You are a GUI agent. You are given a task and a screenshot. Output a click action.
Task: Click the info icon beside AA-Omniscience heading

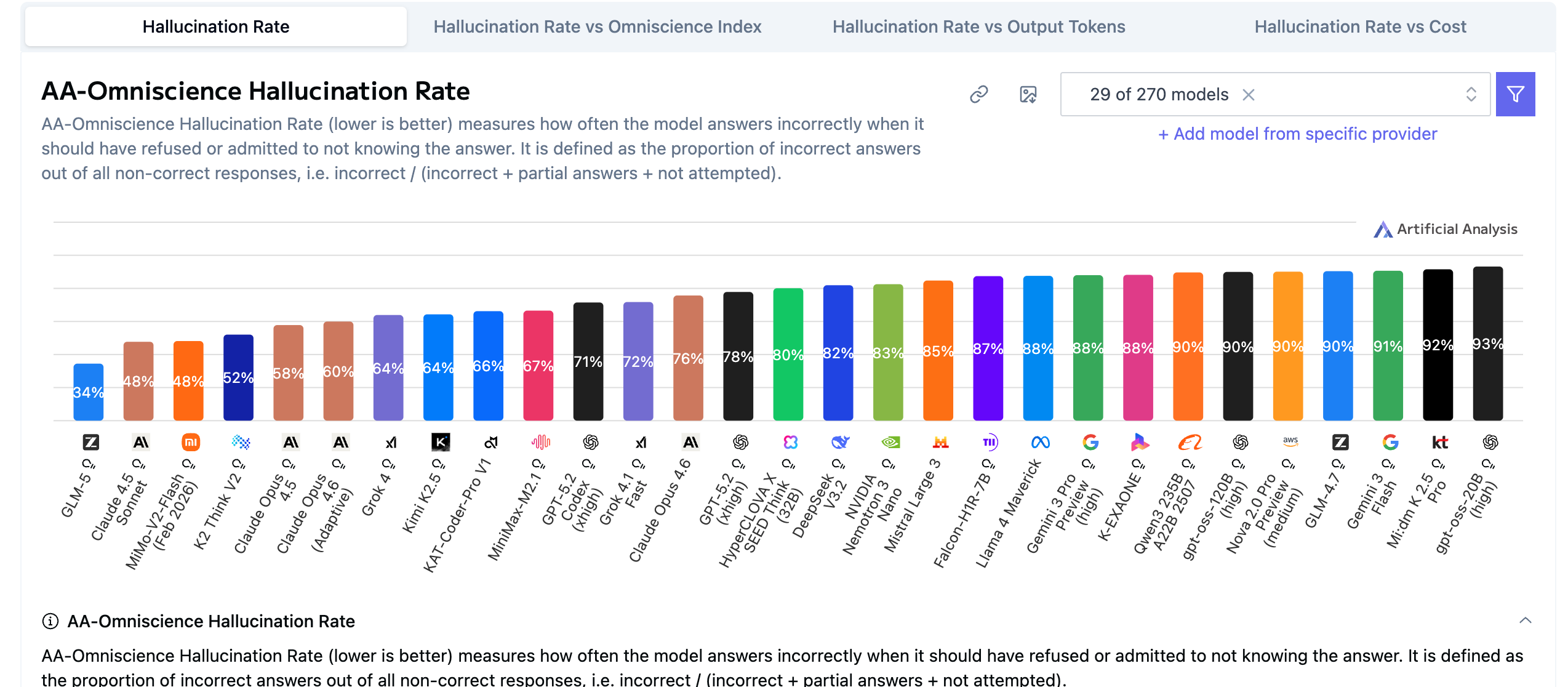tap(50, 621)
